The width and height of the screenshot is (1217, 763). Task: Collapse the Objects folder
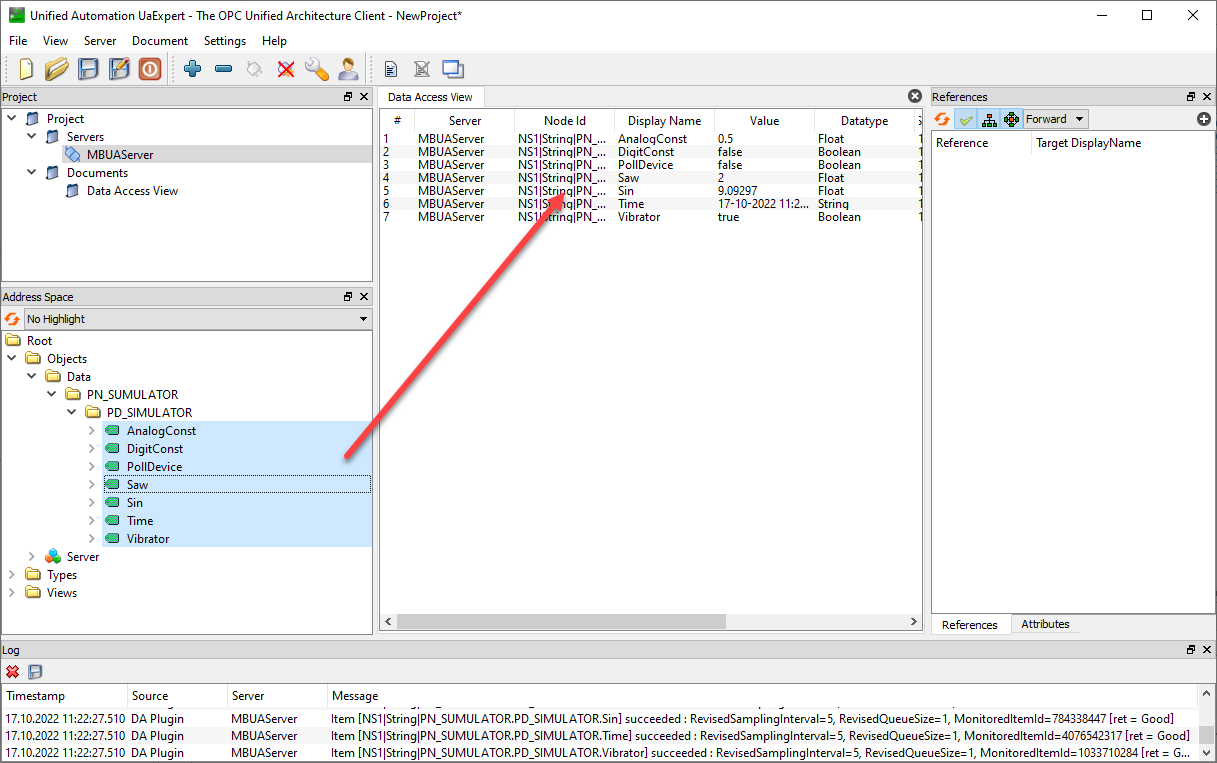click(x=12, y=359)
